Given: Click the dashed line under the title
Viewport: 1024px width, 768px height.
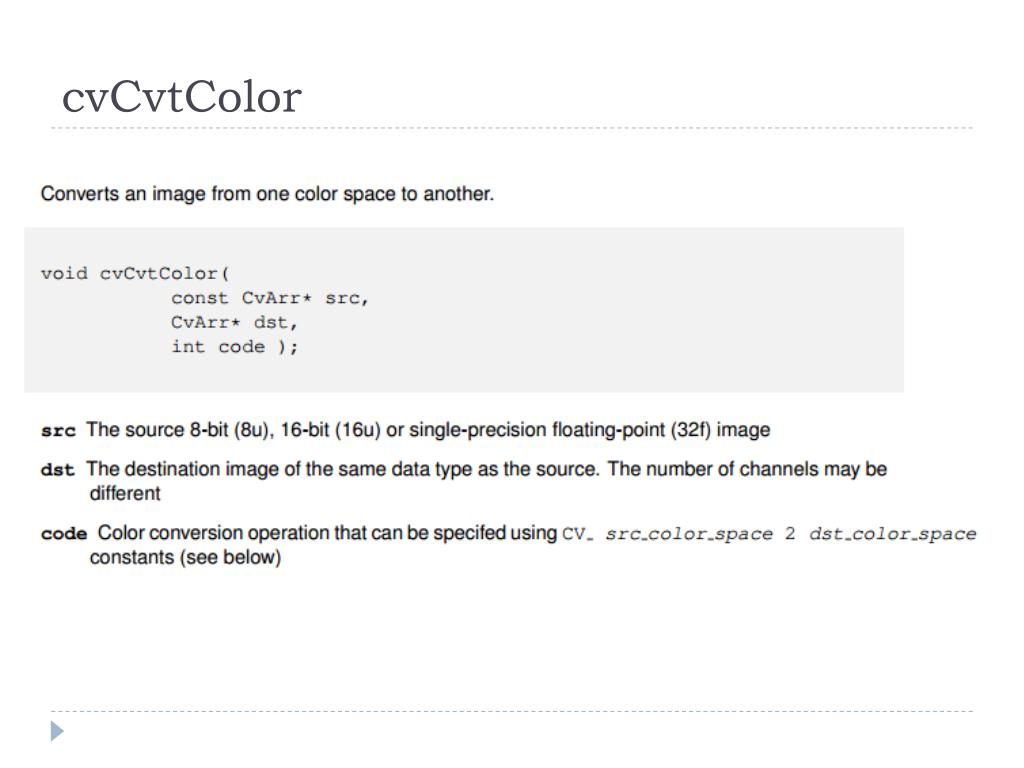Looking at the screenshot, I should [512, 128].
